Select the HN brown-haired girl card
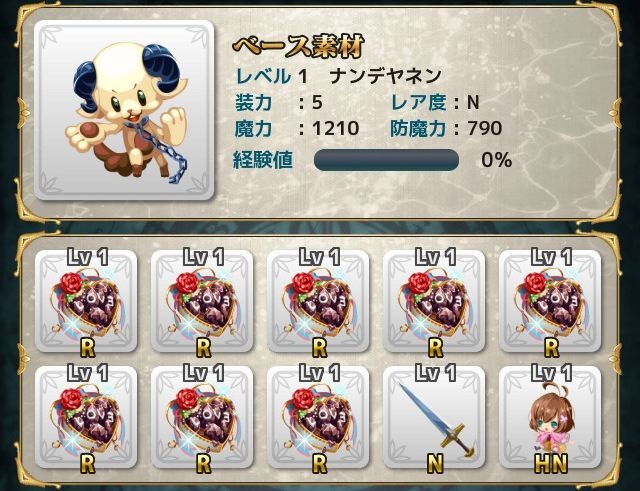 click(550, 417)
